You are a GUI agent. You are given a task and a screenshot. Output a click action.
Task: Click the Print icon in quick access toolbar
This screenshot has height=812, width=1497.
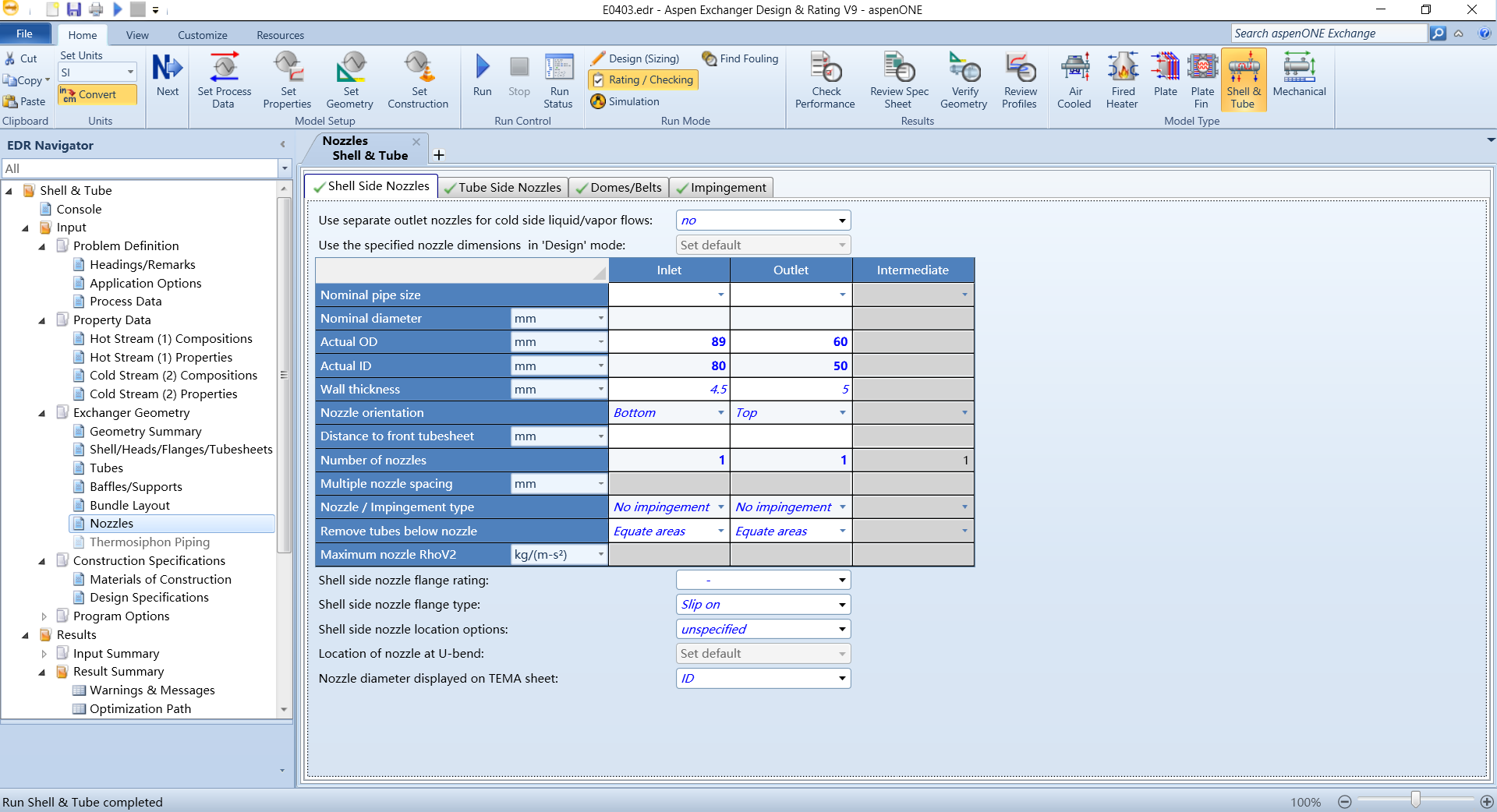click(x=95, y=9)
